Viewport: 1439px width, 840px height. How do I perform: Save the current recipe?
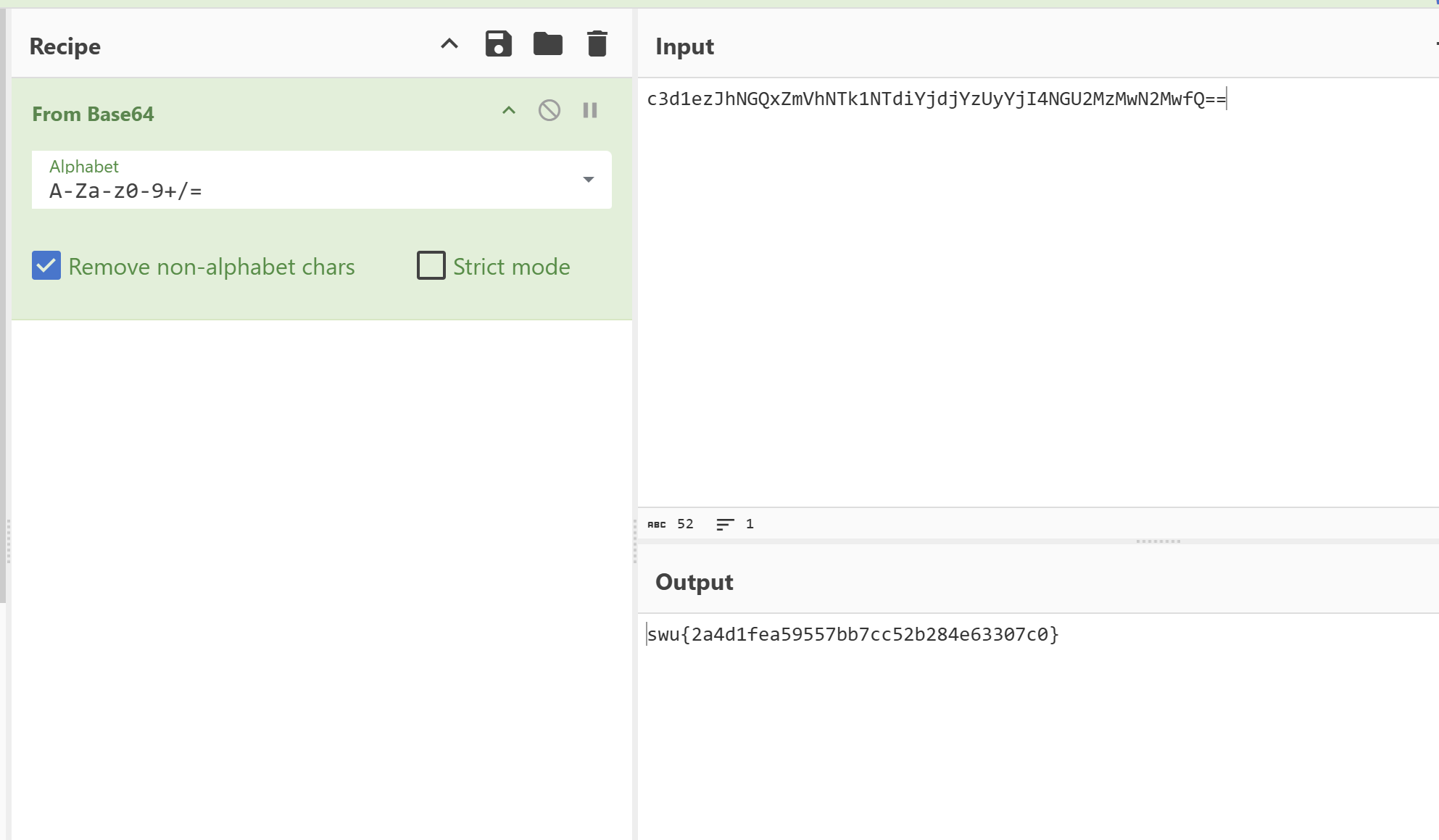[x=498, y=44]
